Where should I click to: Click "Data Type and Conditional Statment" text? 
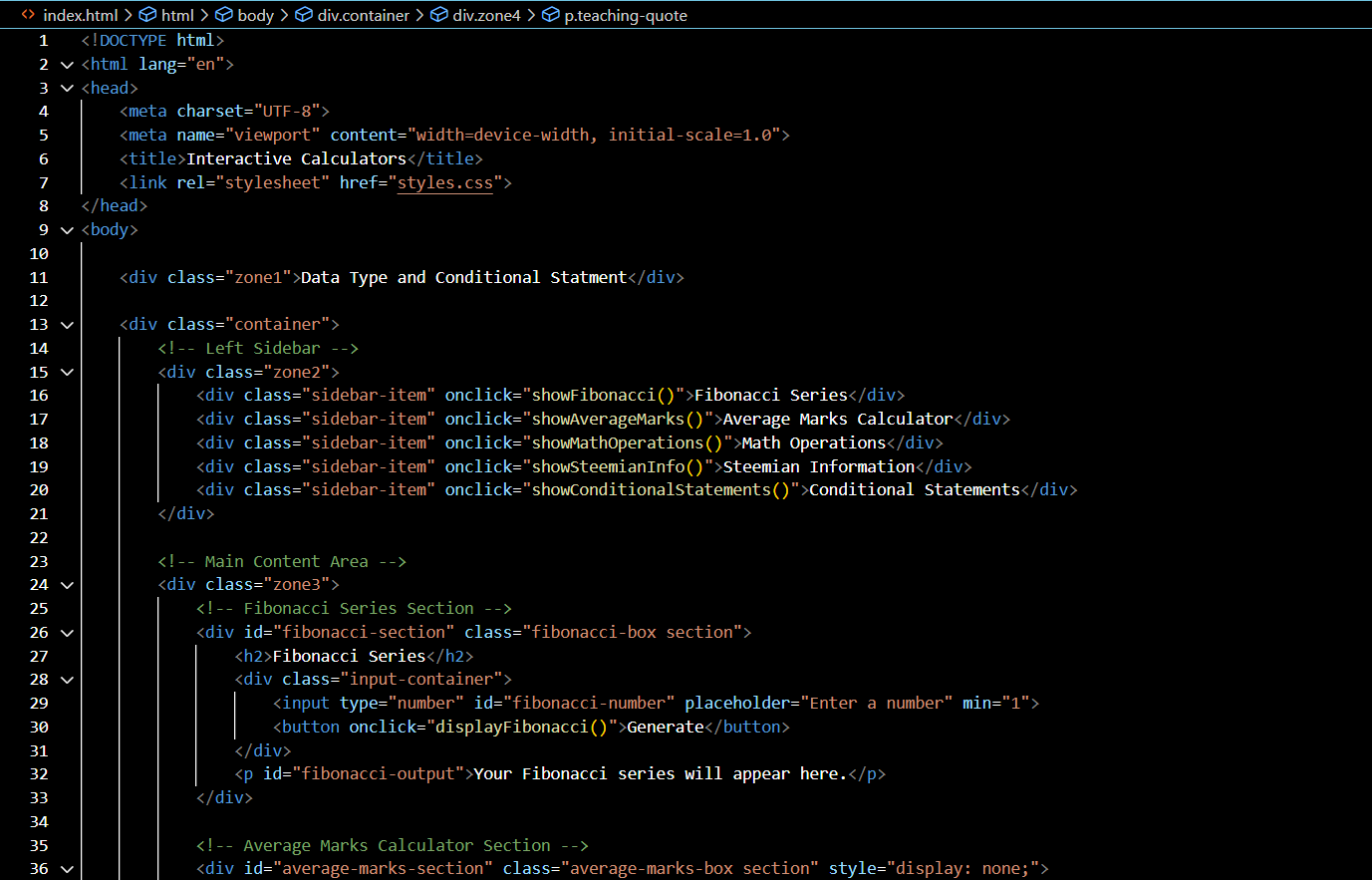click(x=464, y=278)
